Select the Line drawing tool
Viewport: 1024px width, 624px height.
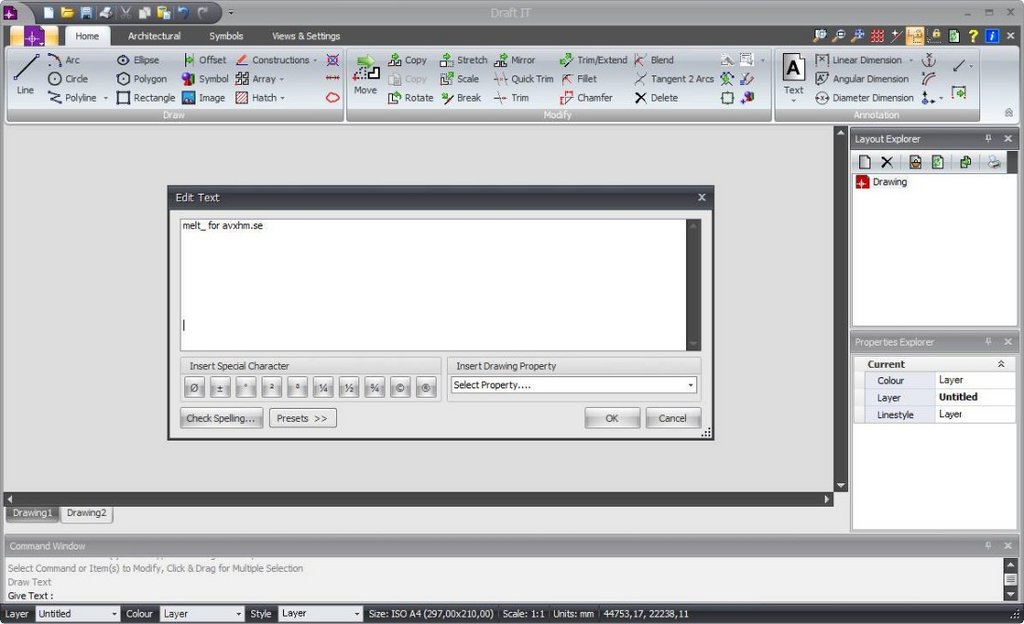(25, 76)
